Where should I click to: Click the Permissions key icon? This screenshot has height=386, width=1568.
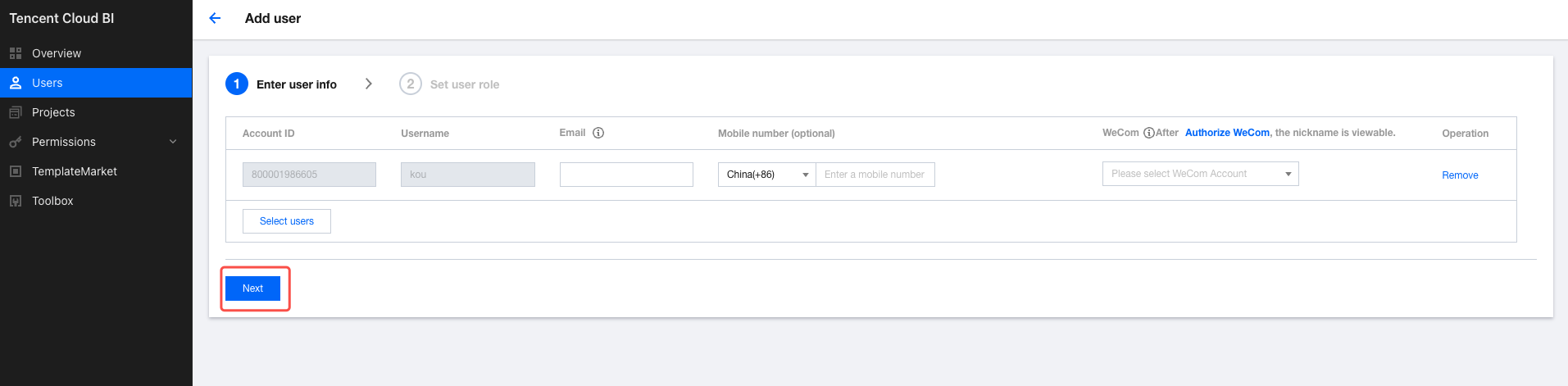point(16,142)
